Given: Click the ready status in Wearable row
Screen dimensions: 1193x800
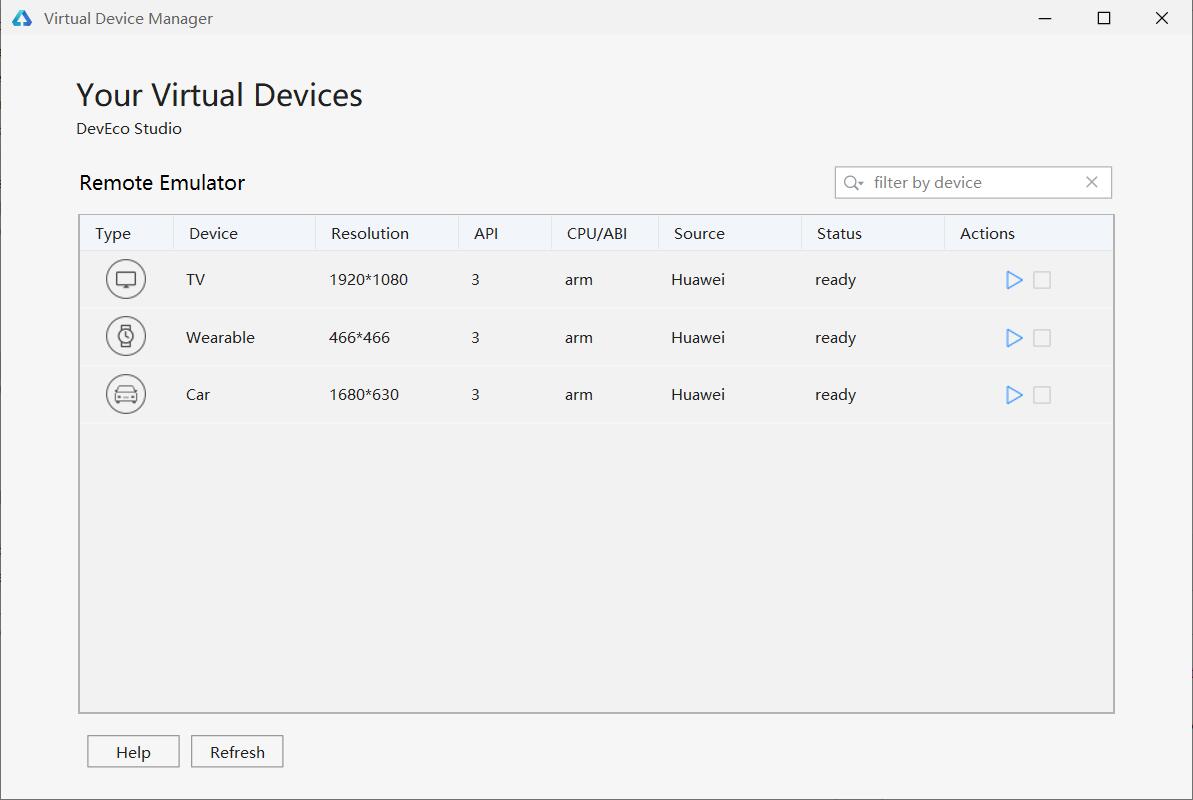Looking at the screenshot, I should click(x=835, y=338).
